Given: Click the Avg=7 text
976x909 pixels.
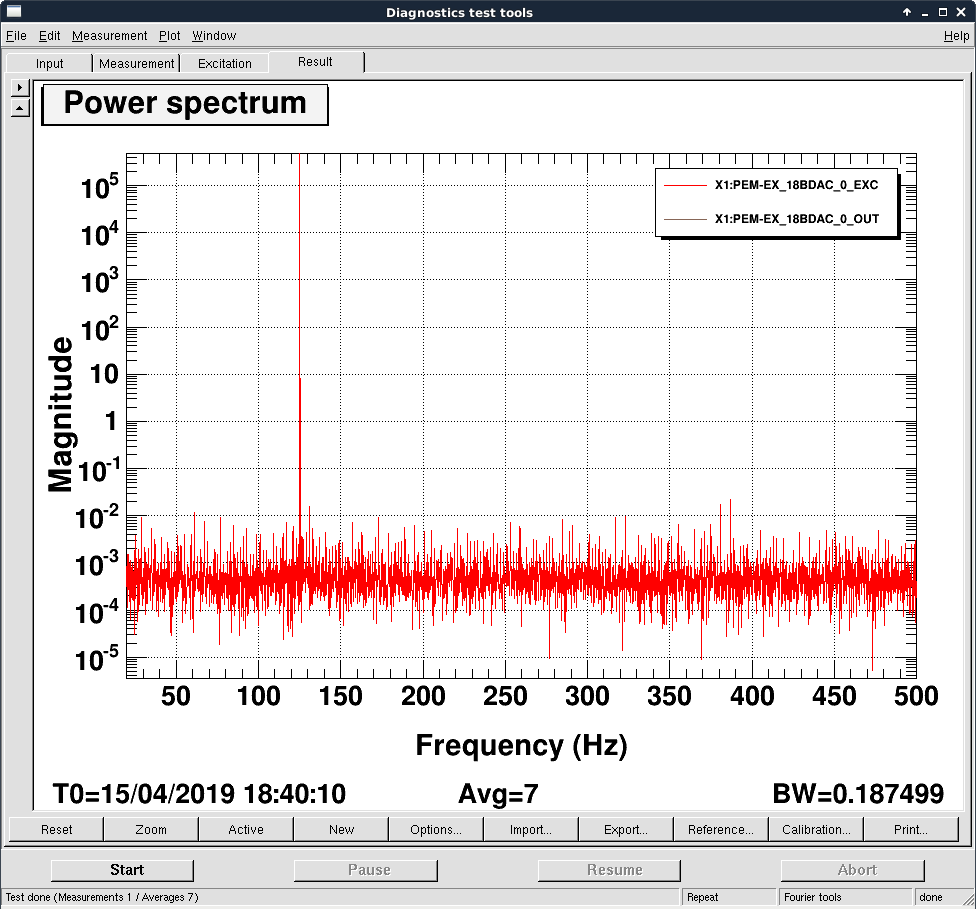Looking at the screenshot, I should tap(498, 794).
